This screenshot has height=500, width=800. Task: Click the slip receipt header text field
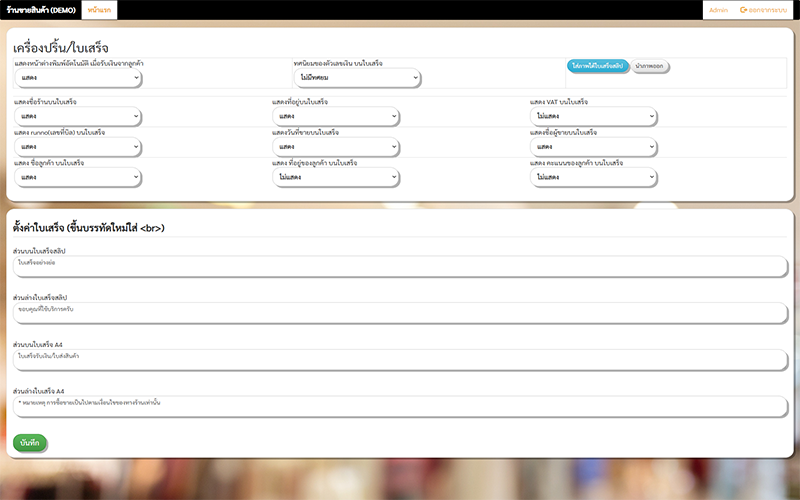click(400, 265)
